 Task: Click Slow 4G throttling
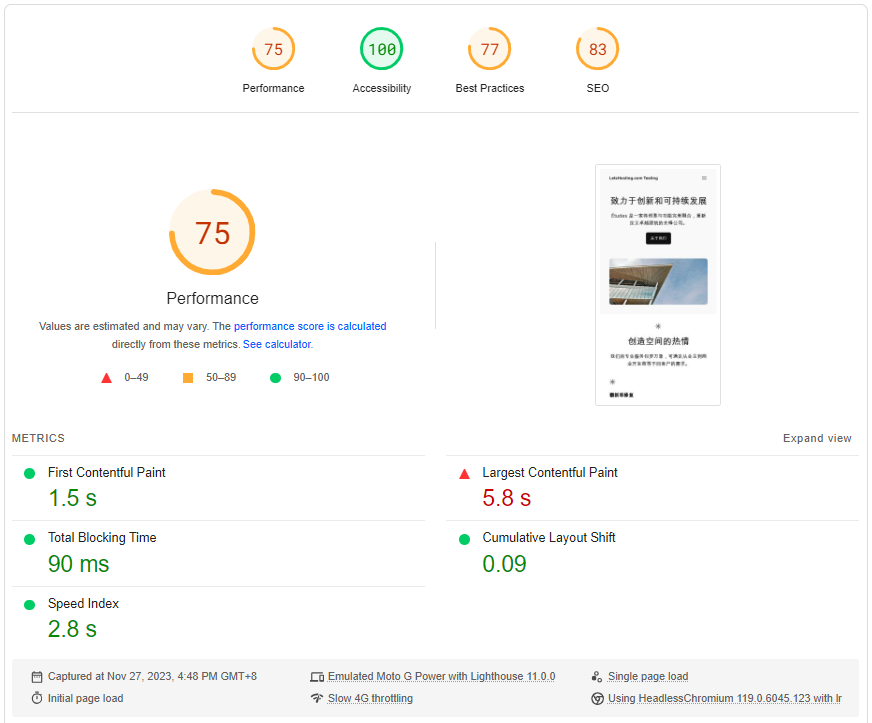point(370,698)
